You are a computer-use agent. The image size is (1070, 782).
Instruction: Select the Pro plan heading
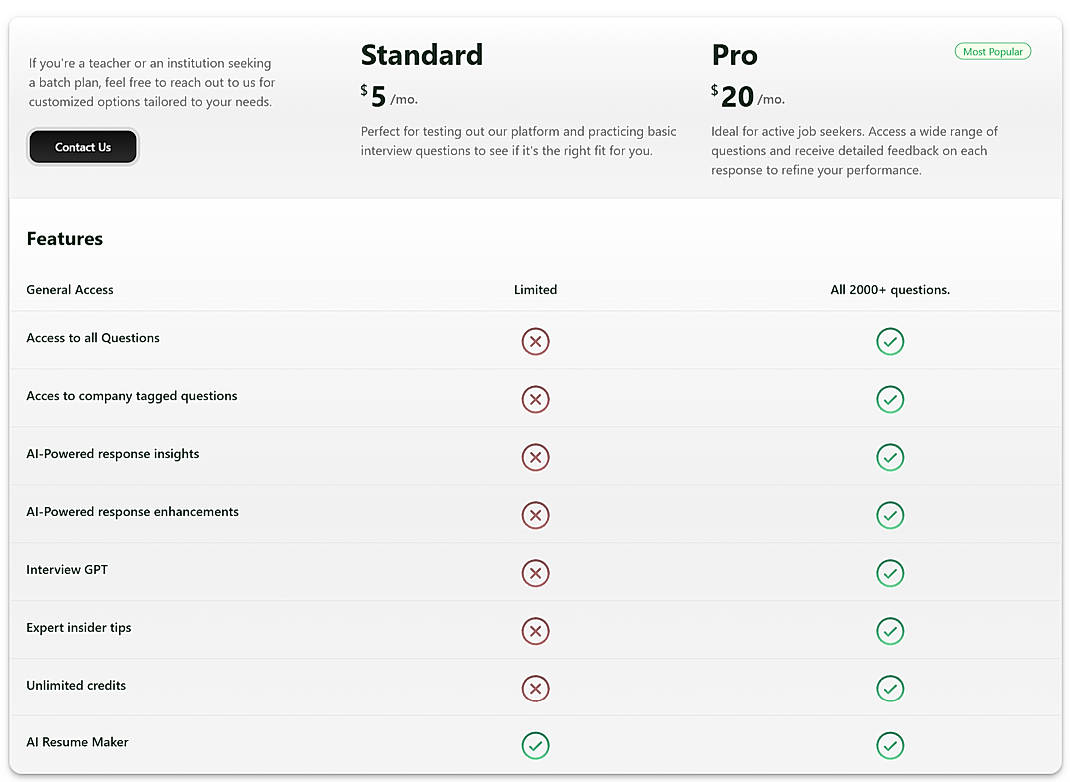point(734,54)
